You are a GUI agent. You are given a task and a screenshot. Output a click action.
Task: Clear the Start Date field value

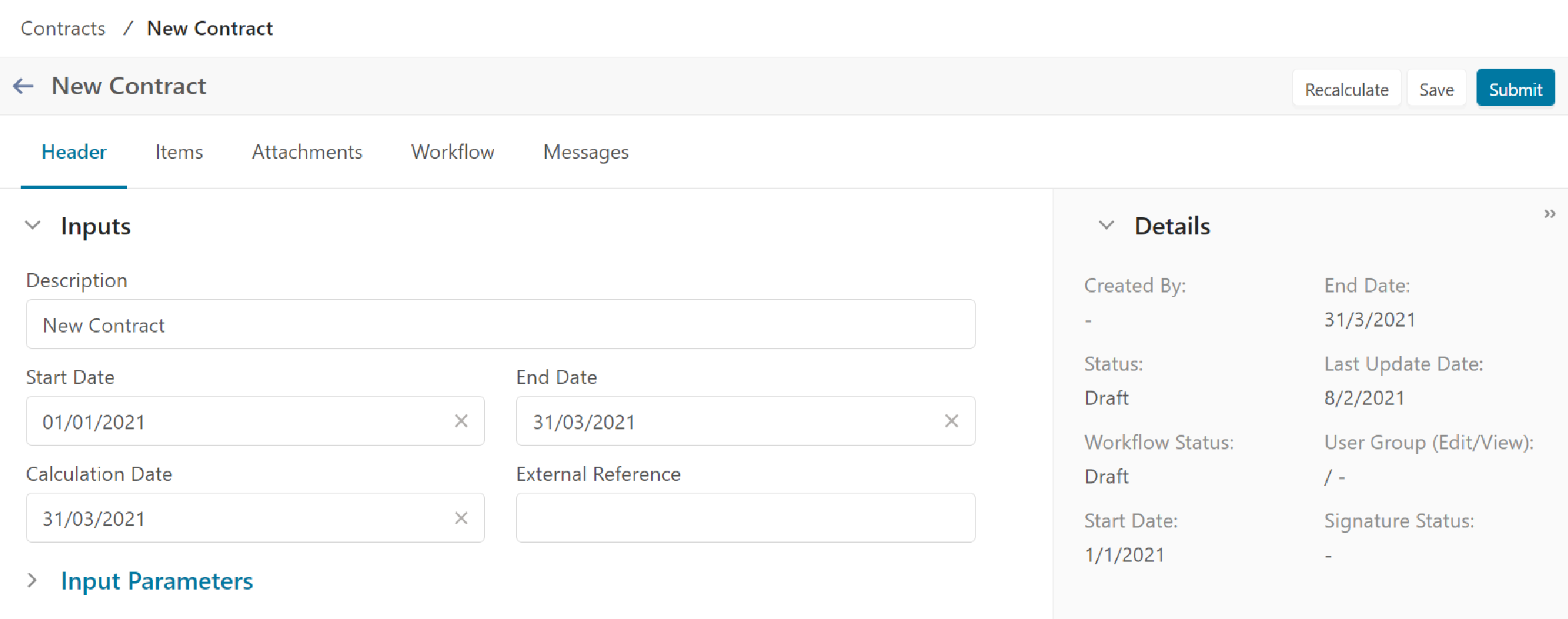461,421
